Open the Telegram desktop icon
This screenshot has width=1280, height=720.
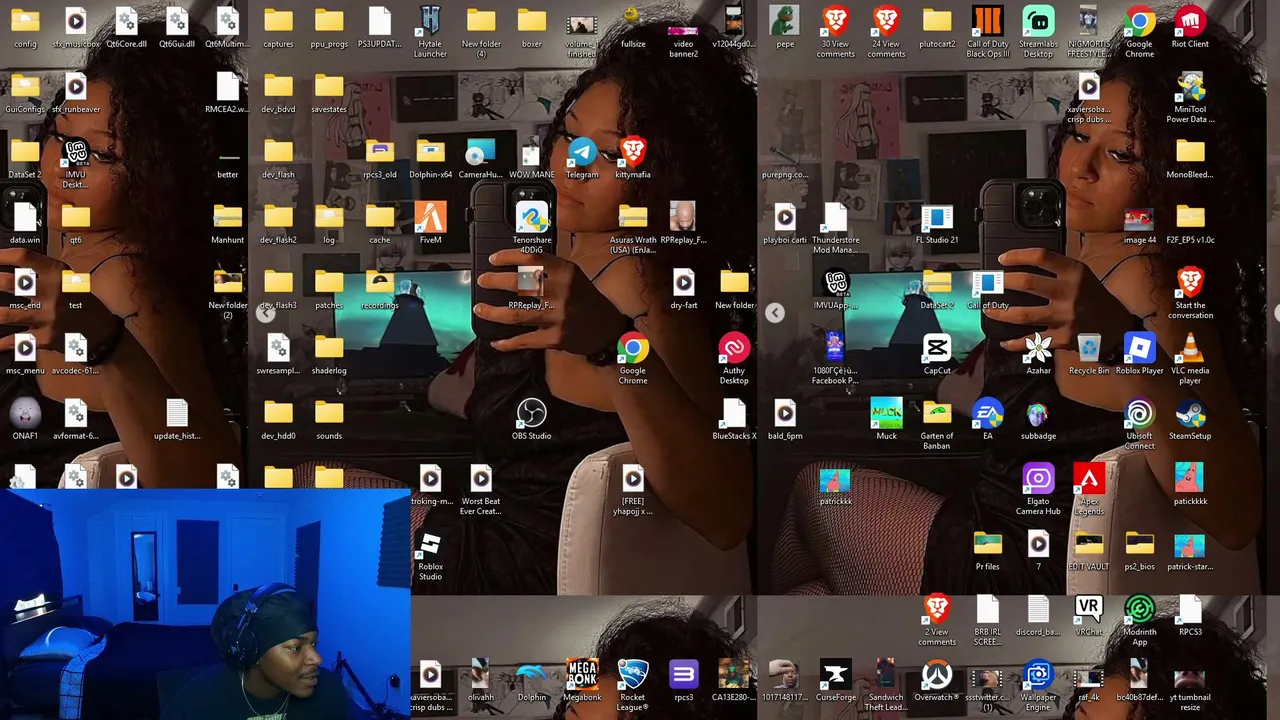(x=582, y=158)
